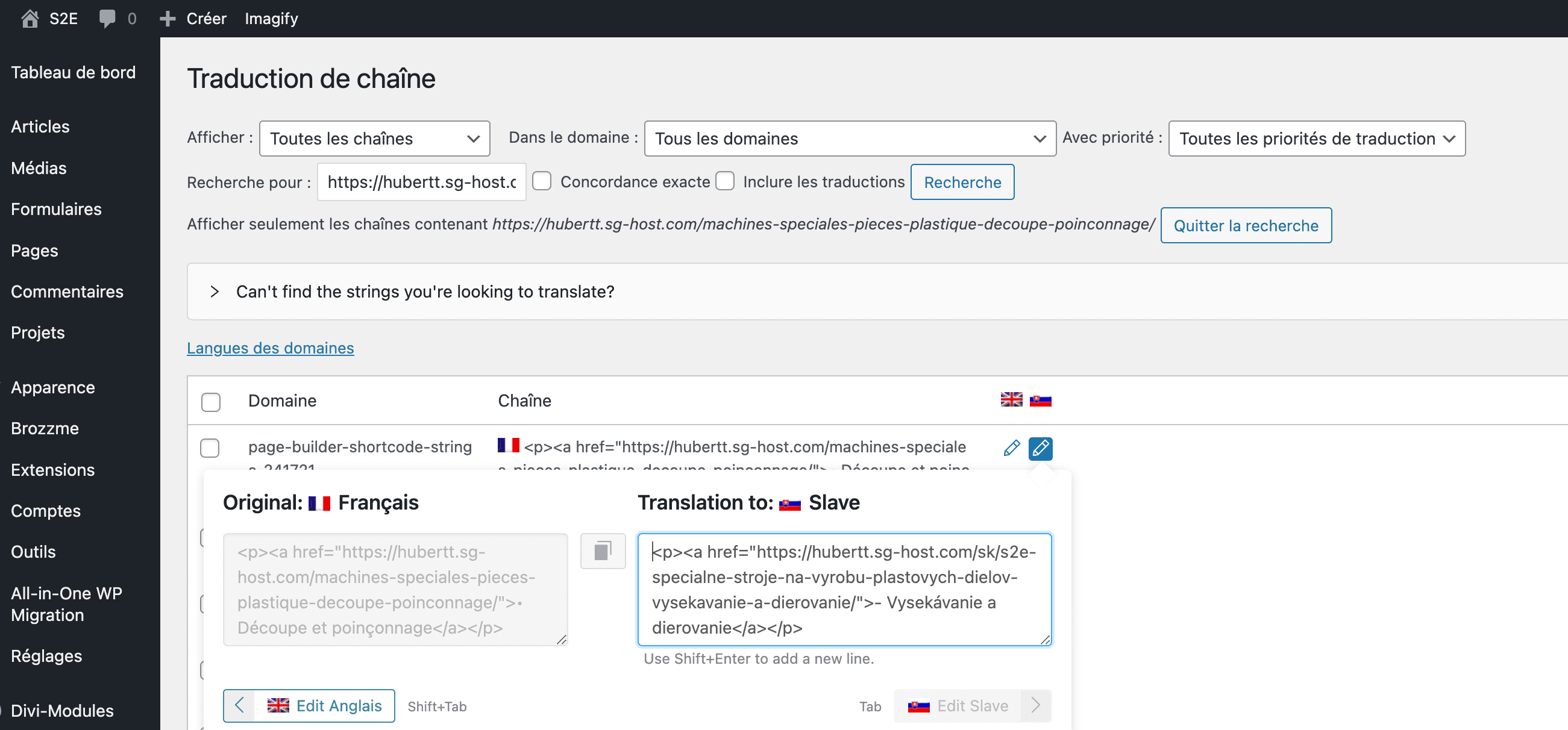Click the Chaîne column header
This screenshot has width=1568, height=730.
pos(524,401)
